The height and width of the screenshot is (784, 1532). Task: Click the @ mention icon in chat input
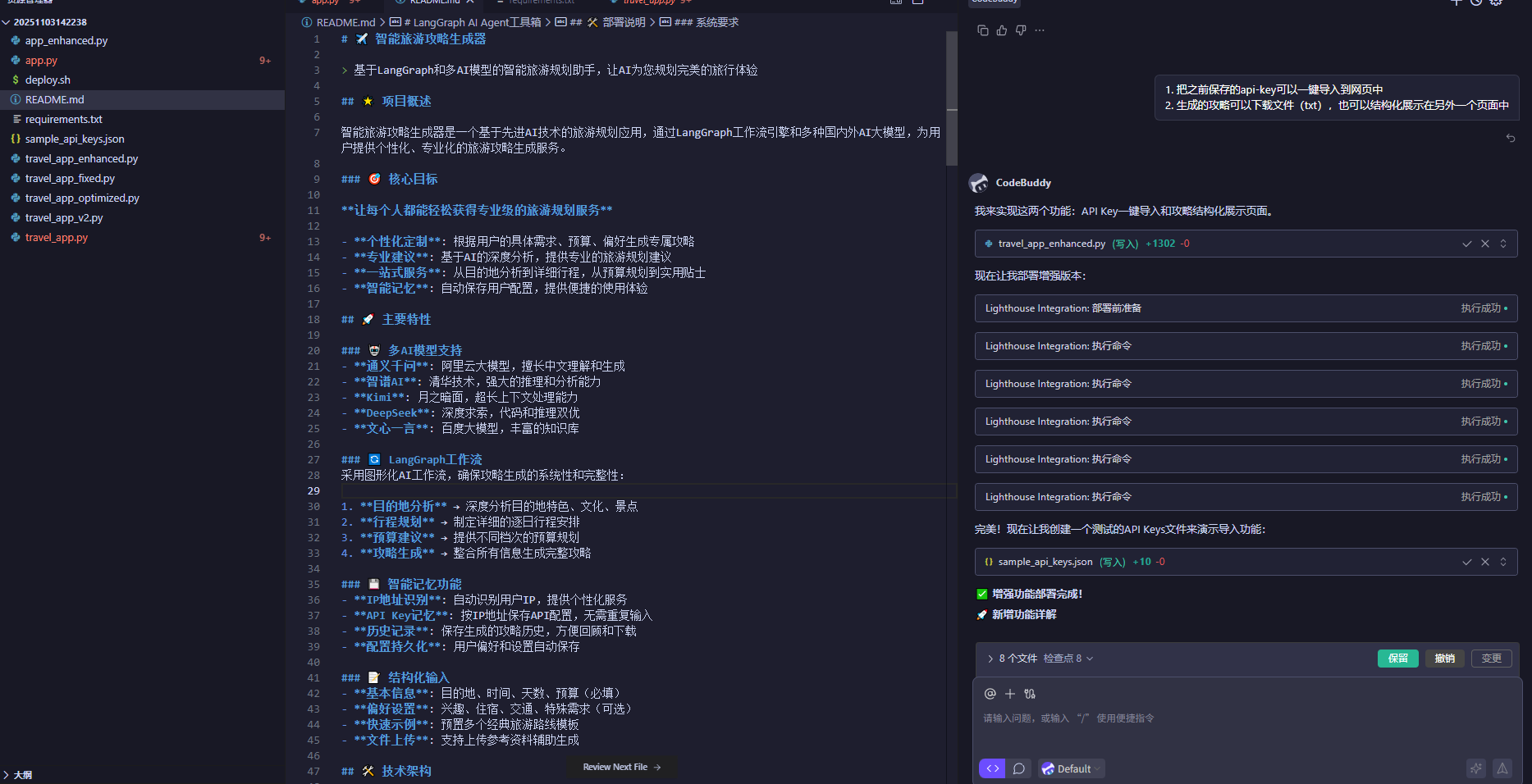990,693
